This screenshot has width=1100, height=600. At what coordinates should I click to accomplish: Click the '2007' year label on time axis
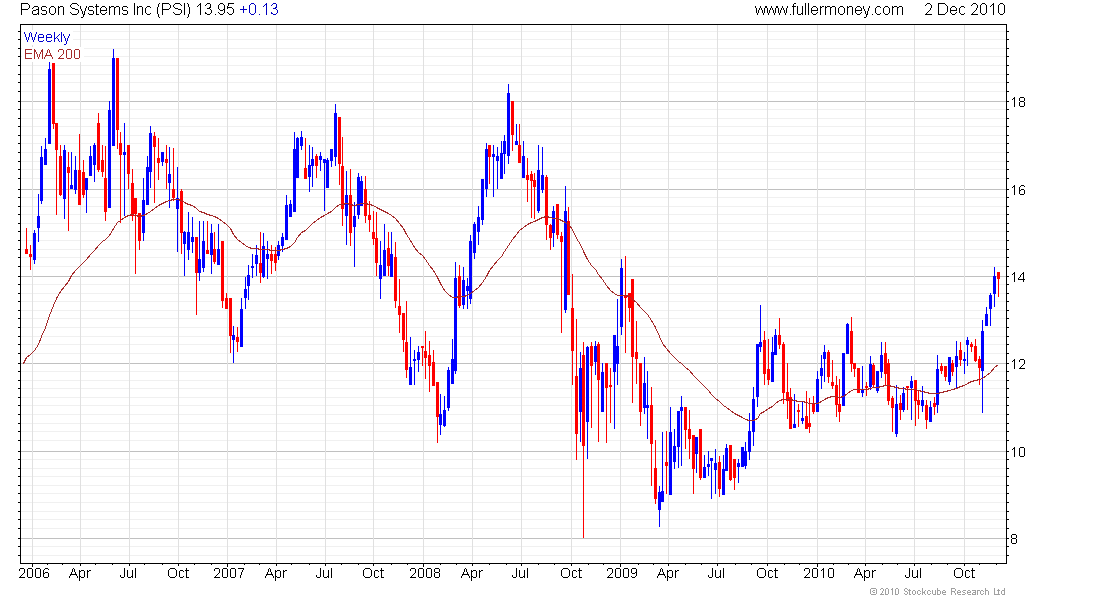tap(229, 573)
